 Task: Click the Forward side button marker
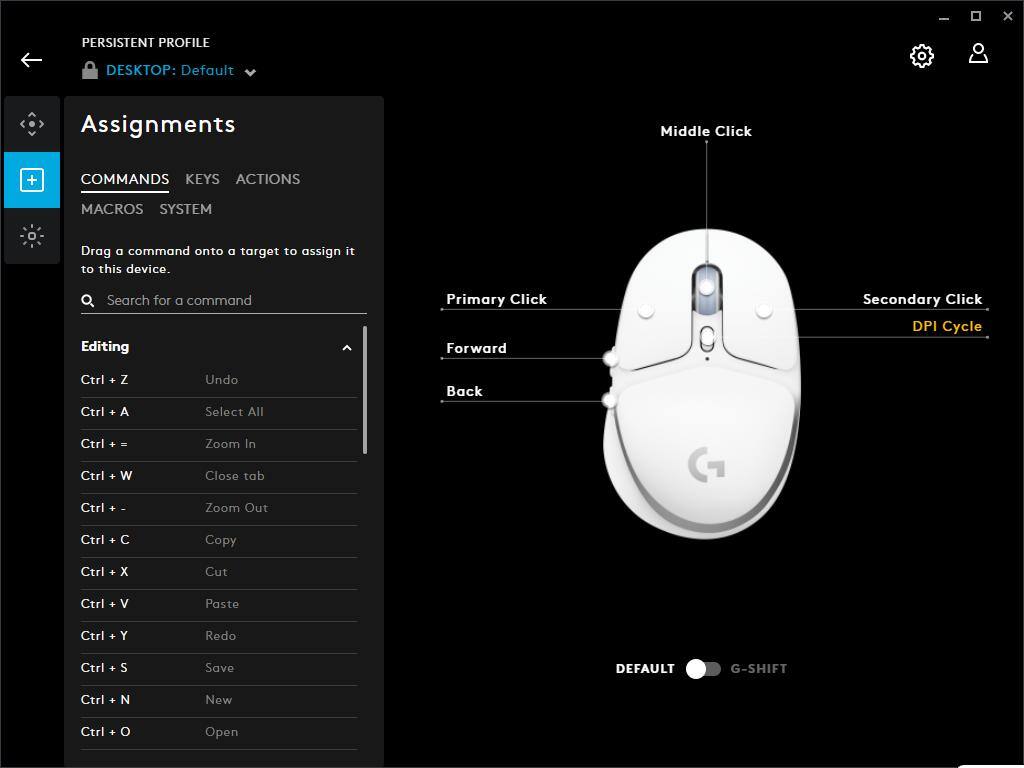pos(611,358)
